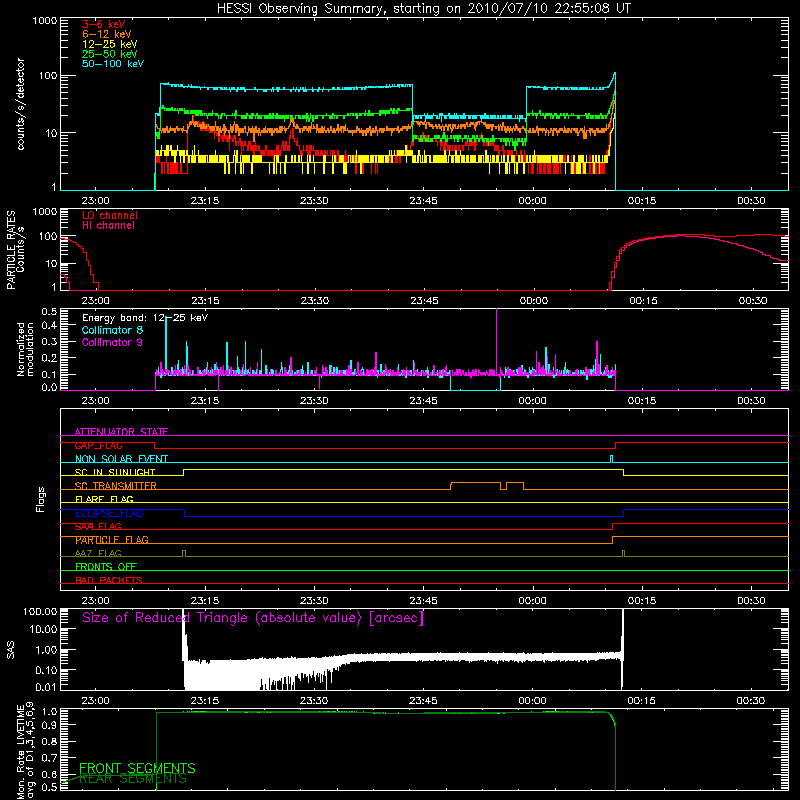The width and height of the screenshot is (800, 800).
Task: Click the Flags vertical axis label
Action: (41, 499)
